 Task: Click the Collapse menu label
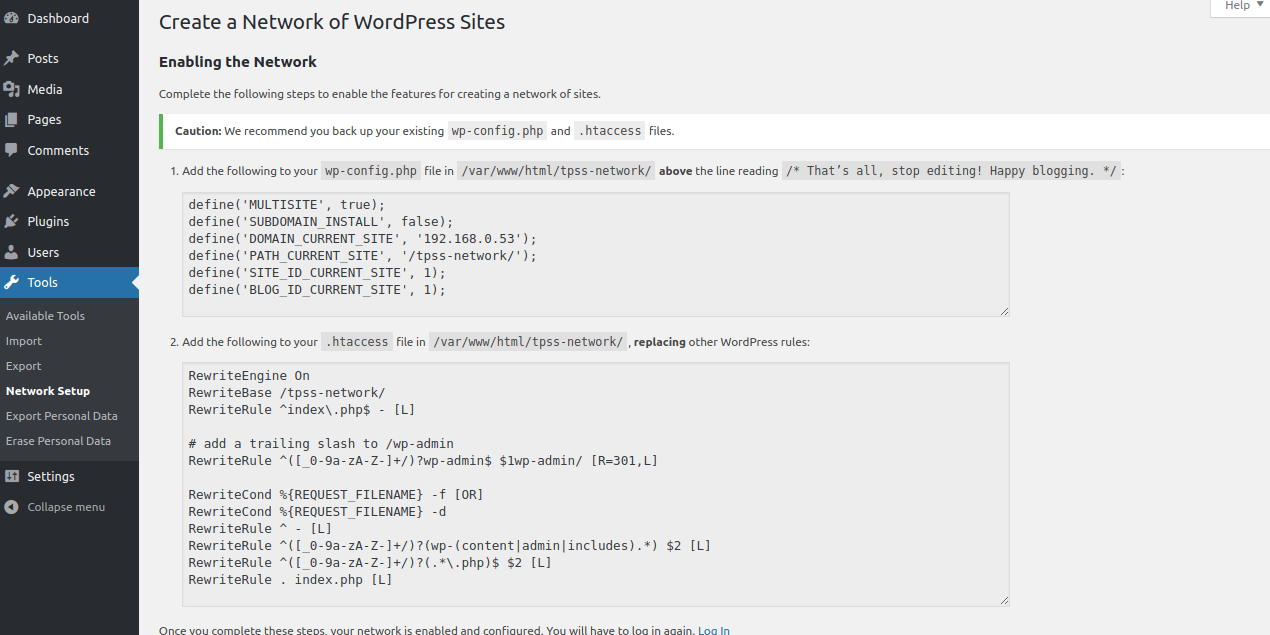tap(66, 507)
